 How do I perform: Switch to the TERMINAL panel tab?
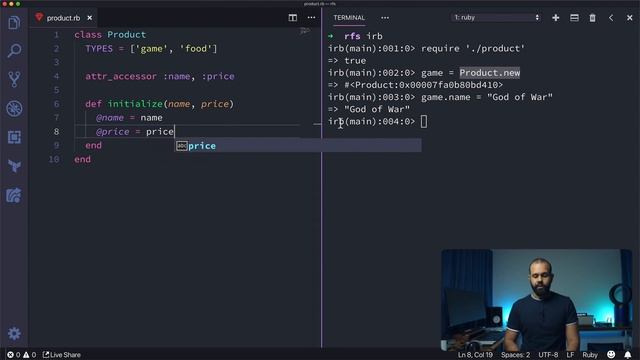pos(349,18)
